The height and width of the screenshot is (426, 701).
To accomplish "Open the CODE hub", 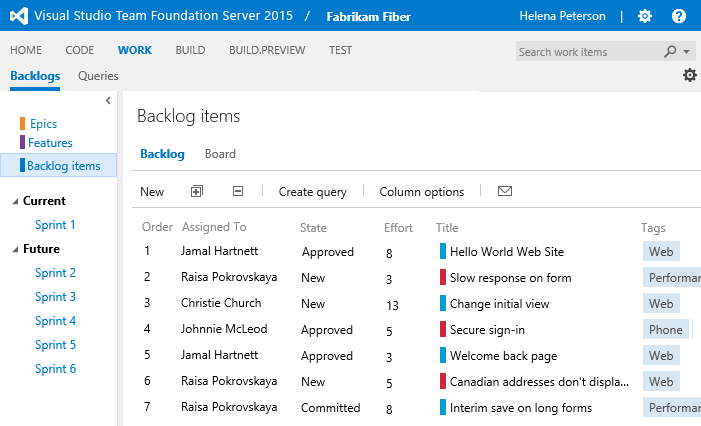I will coord(80,50).
